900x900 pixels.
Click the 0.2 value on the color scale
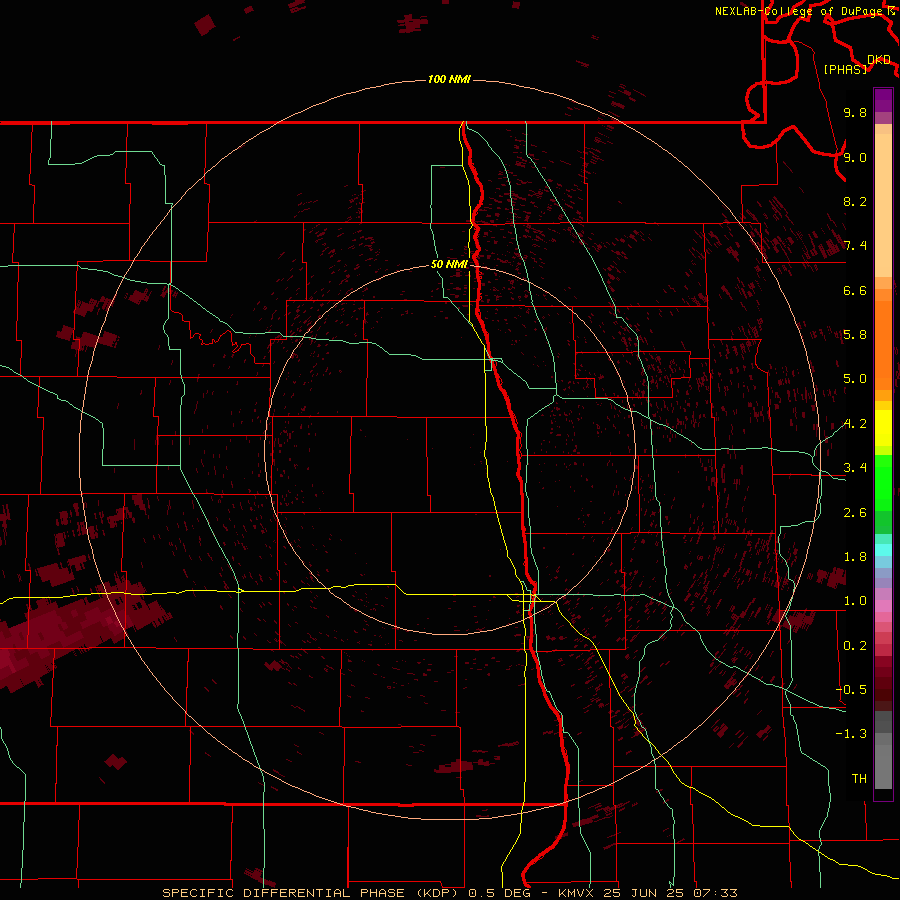[855, 646]
